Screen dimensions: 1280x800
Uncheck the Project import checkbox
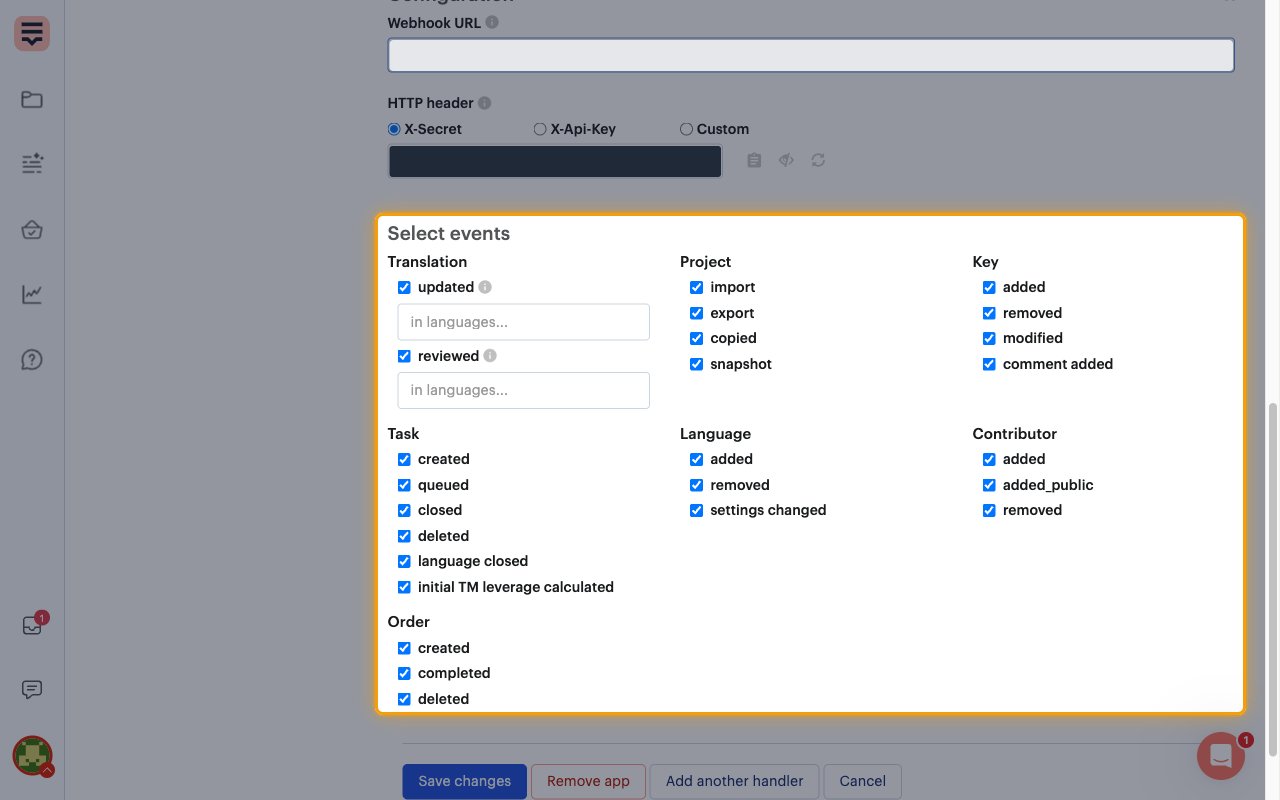tap(696, 287)
